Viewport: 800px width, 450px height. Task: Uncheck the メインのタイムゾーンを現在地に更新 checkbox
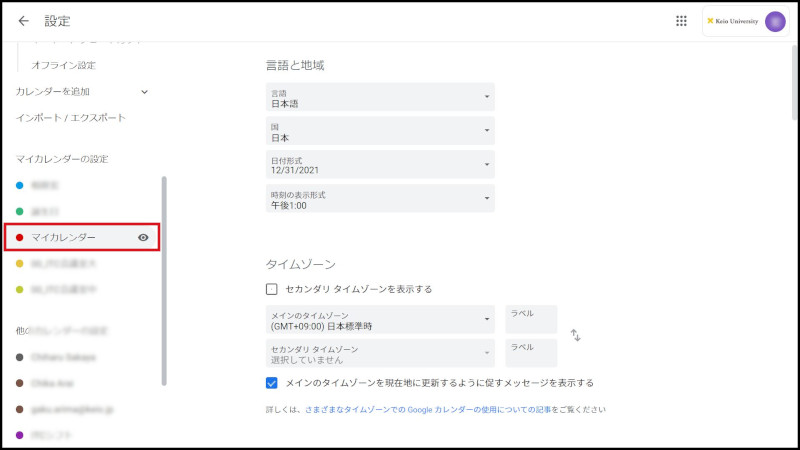[x=272, y=382]
